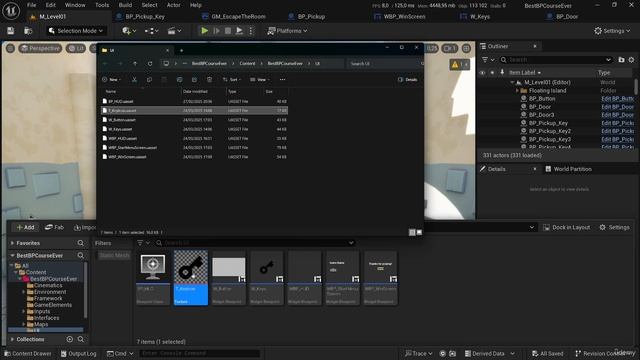Open the Add content quick menu icon
Viewport: 640px width, 360px height.
coord(129,31)
